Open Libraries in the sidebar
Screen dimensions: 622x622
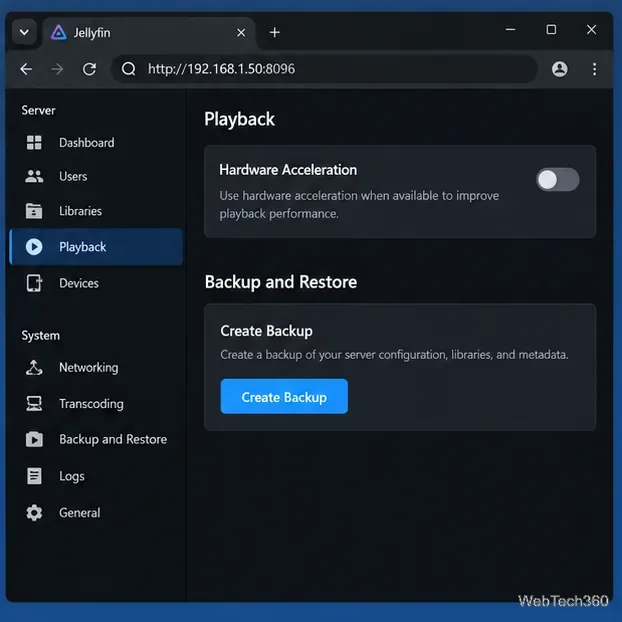[96, 211]
